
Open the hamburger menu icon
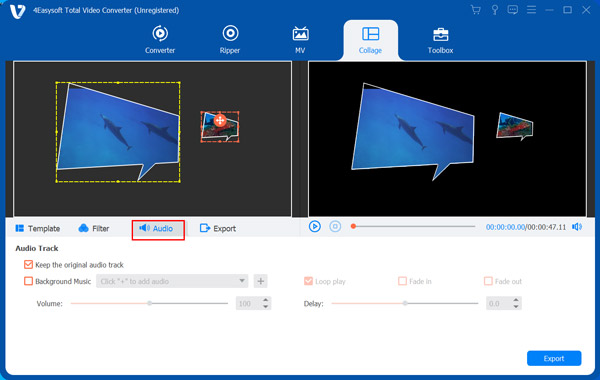click(x=531, y=10)
